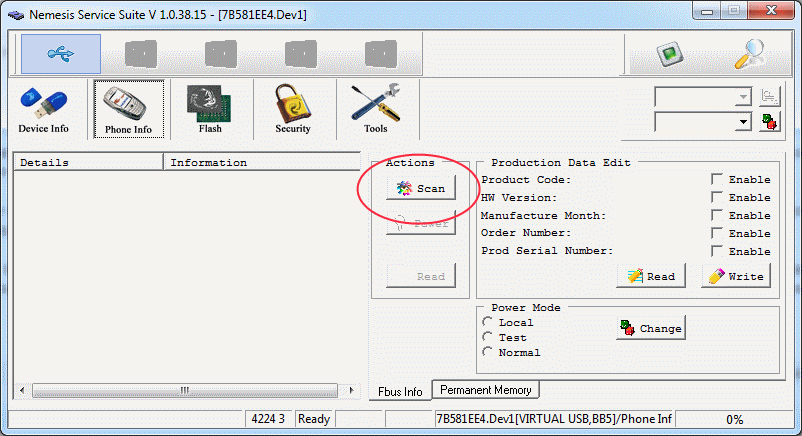Image resolution: width=802 pixels, height=436 pixels.
Task: Click the red-green icon button beside lower combo box
Action: tap(769, 122)
